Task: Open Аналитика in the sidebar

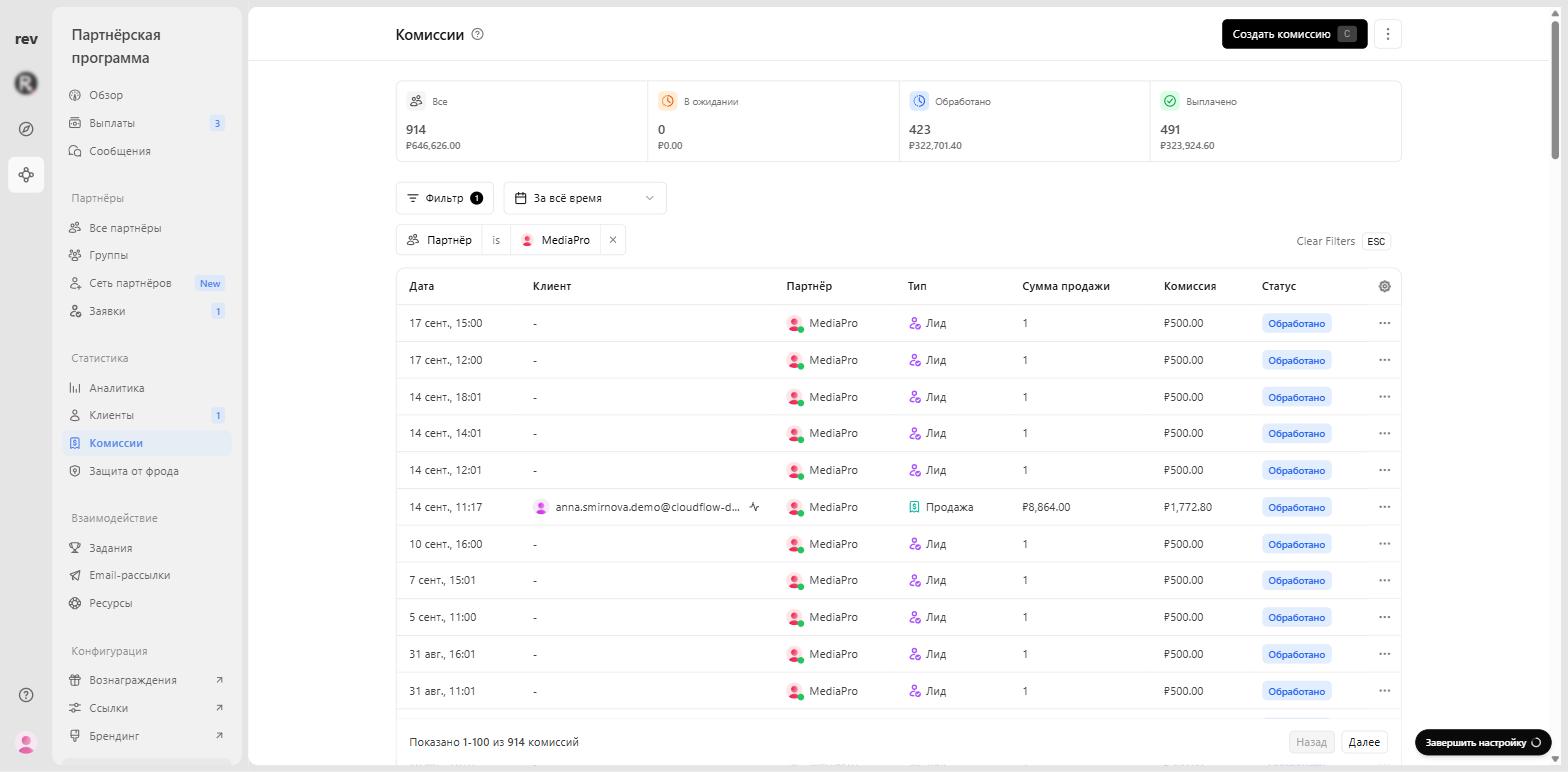Action: click(146, 388)
